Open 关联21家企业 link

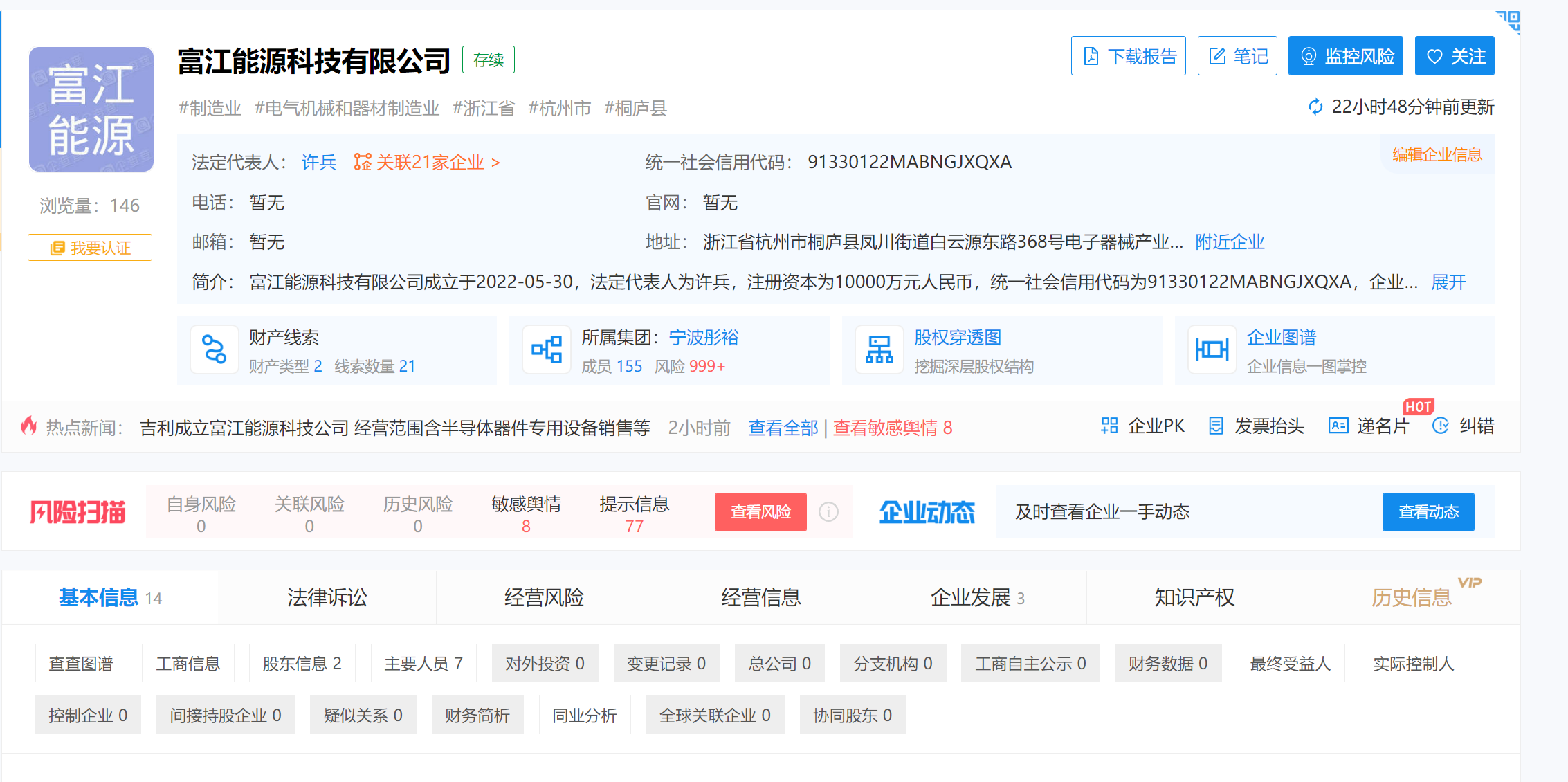437,162
